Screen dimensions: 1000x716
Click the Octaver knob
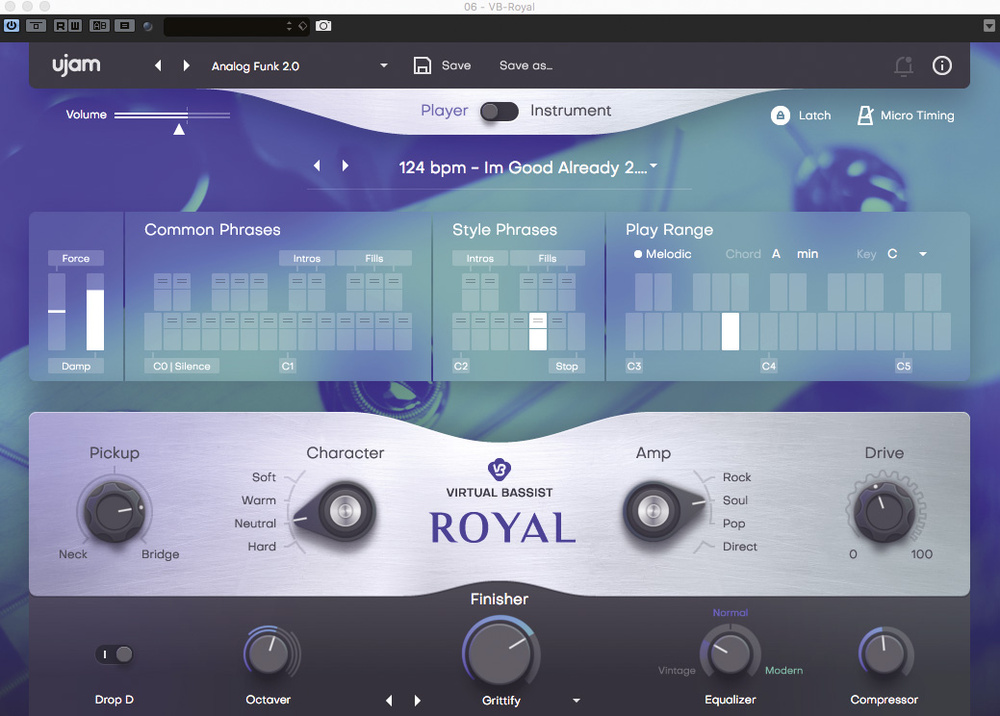pos(268,654)
